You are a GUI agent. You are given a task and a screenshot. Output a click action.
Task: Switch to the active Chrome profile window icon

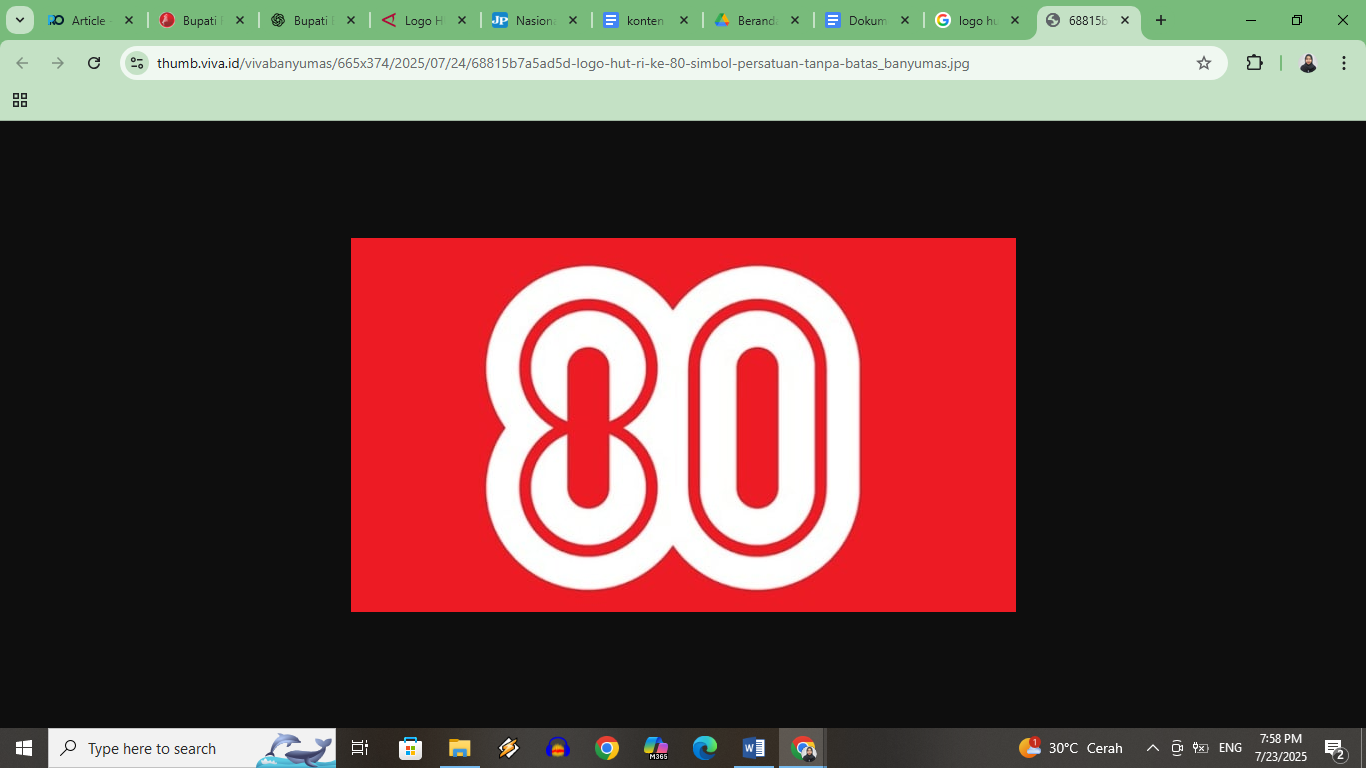click(x=803, y=748)
